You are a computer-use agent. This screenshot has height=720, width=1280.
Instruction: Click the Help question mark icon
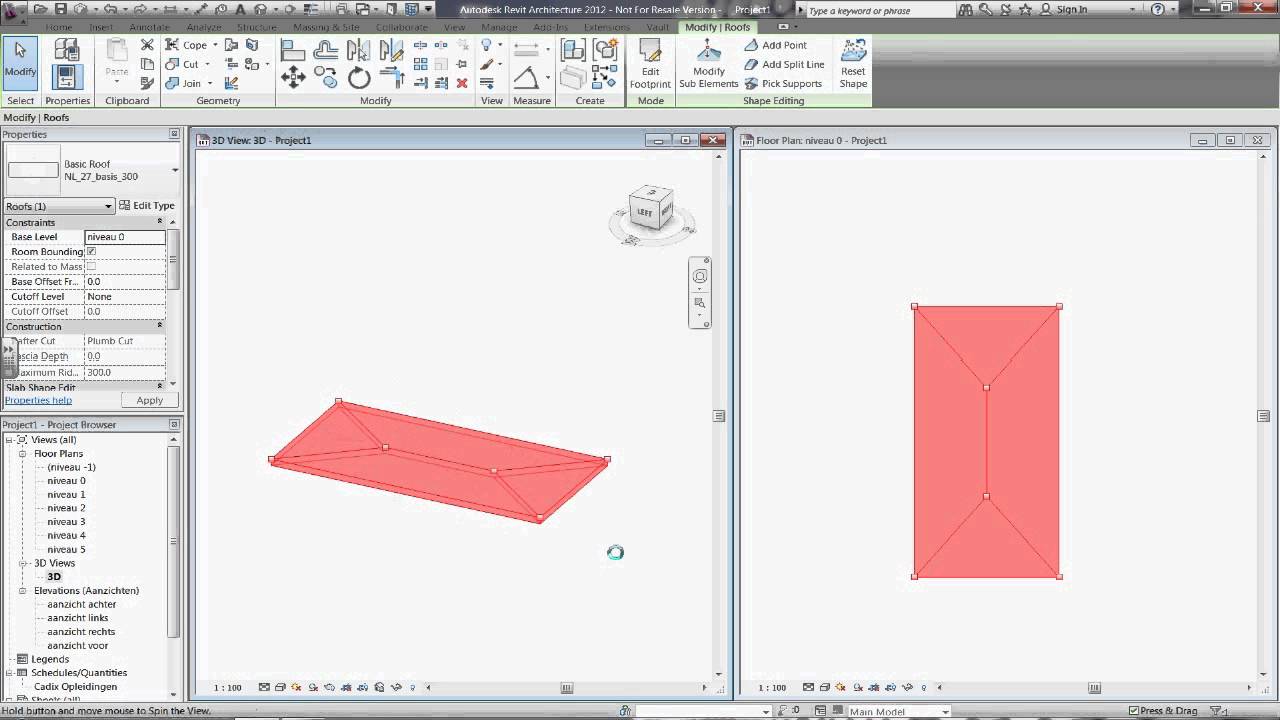[x=1158, y=9]
